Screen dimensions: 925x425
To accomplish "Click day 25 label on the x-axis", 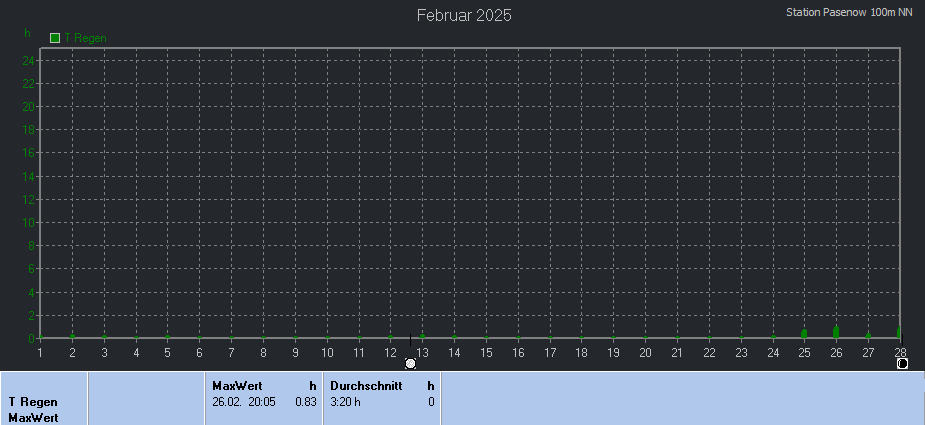I will (x=805, y=353).
